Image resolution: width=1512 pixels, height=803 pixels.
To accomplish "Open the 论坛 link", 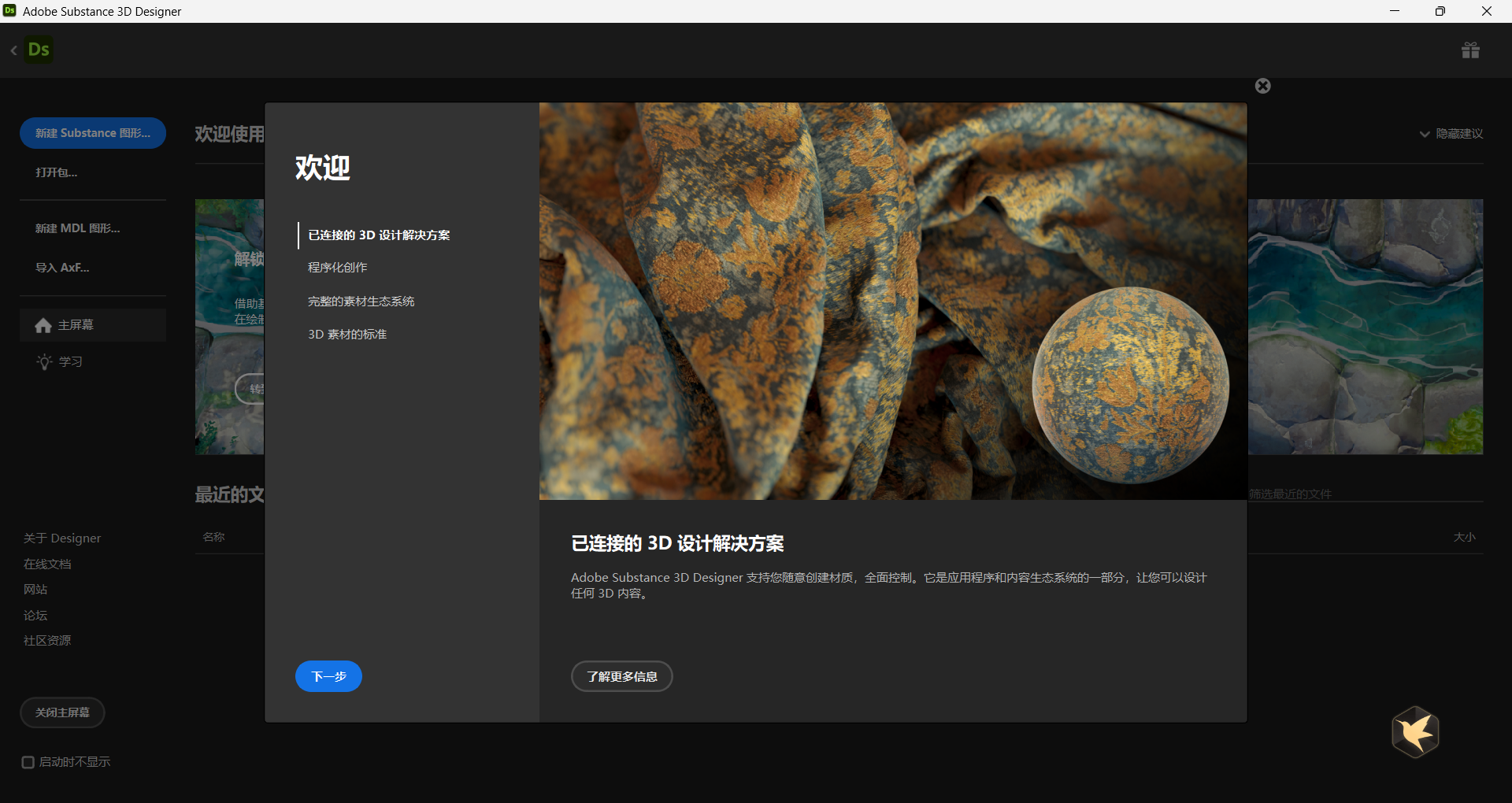I will 35,616.
